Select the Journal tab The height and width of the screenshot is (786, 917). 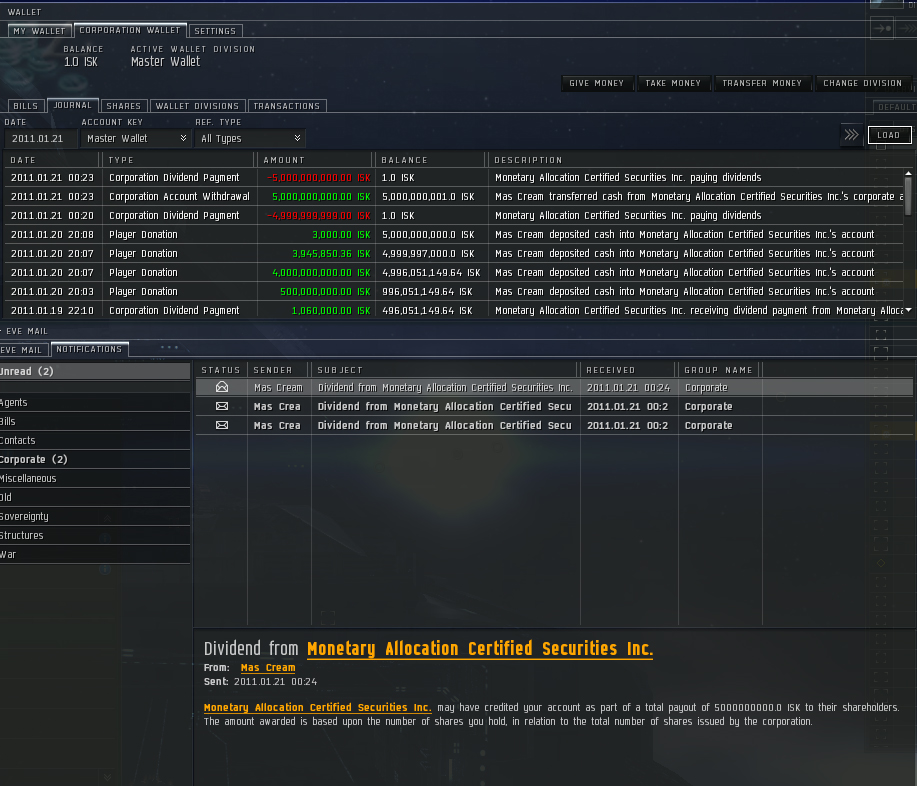point(73,105)
